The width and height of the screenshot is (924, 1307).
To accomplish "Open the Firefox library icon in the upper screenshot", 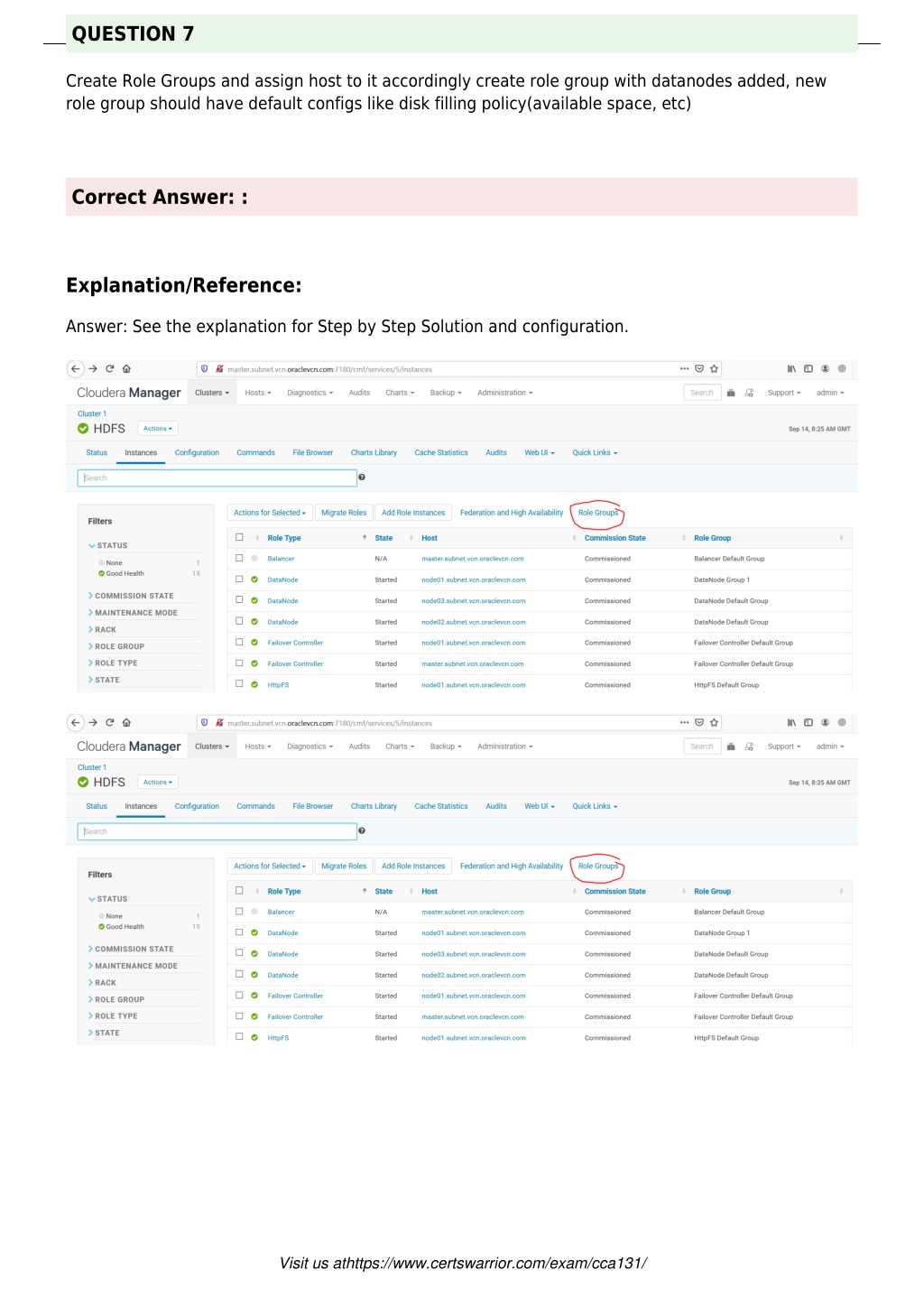I will [x=791, y=368].
